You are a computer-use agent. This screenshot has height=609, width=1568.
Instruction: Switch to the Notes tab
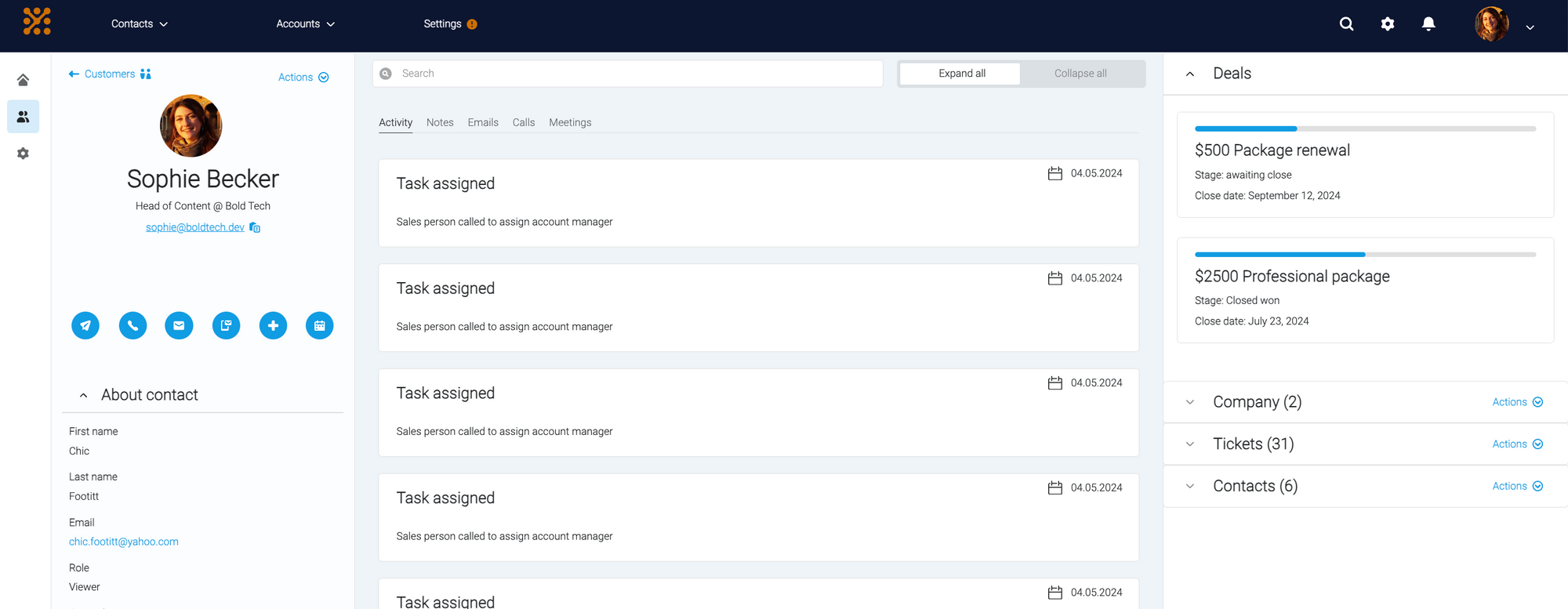[x=440, y=123]
